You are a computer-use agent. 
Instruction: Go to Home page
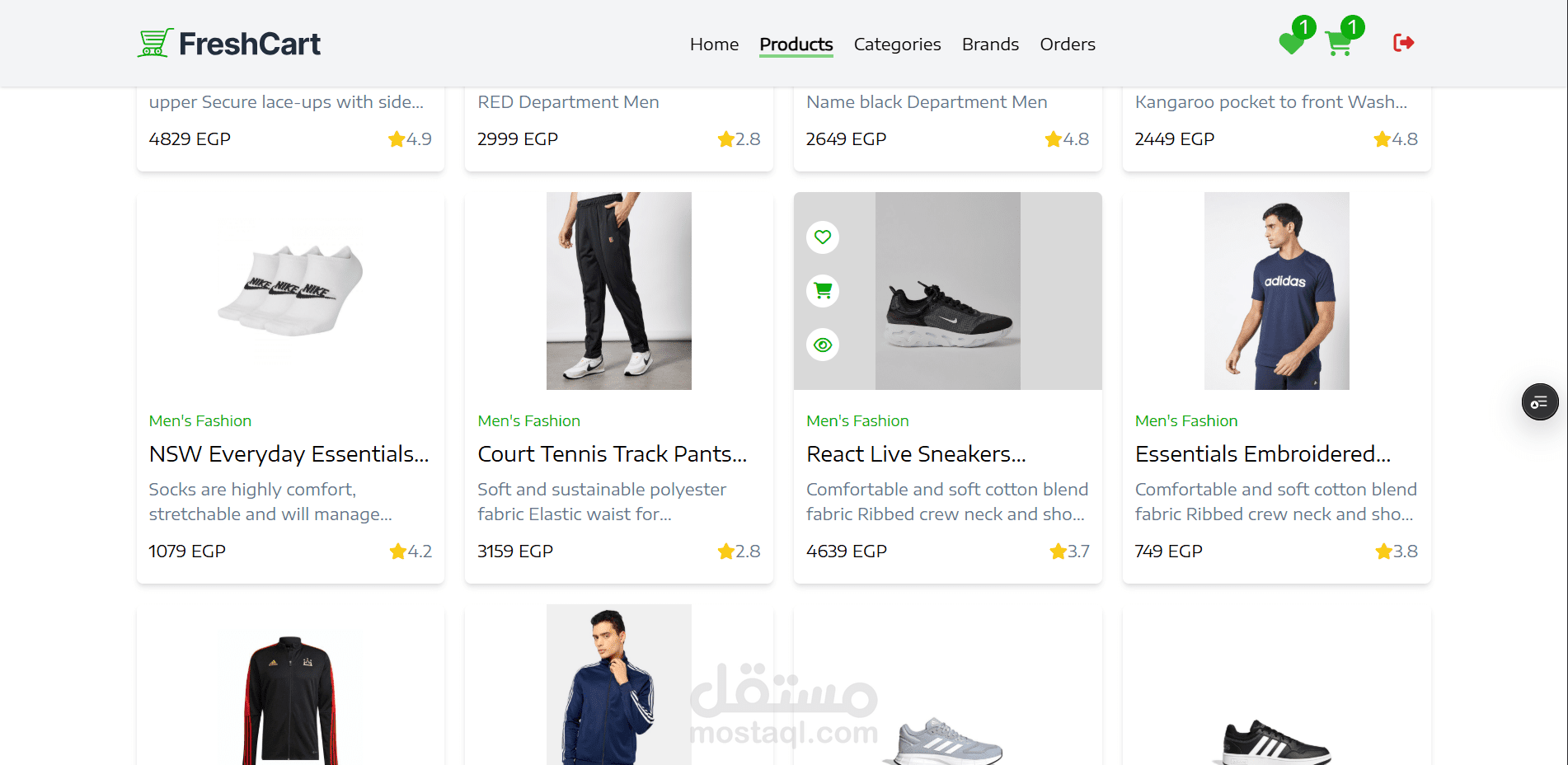click(714, 45)
